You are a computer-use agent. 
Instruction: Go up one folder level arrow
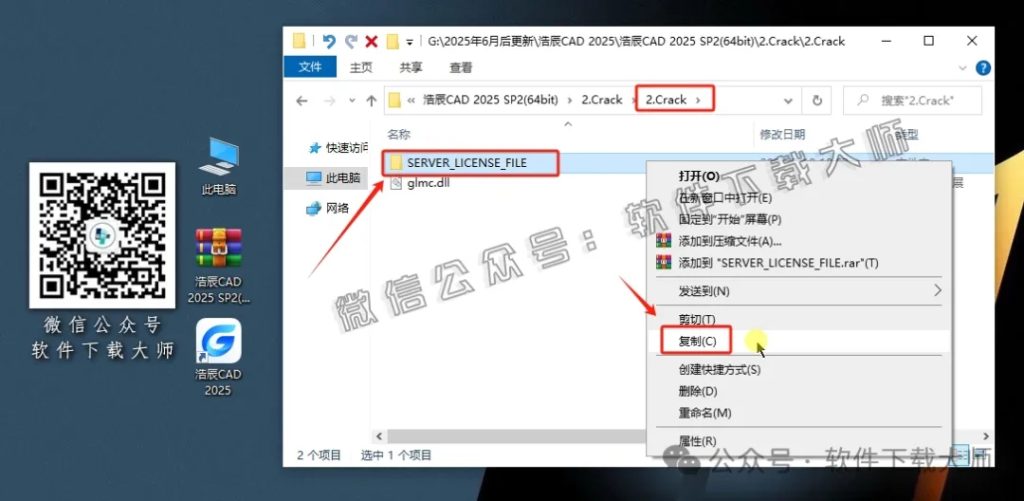coord(371,101)
